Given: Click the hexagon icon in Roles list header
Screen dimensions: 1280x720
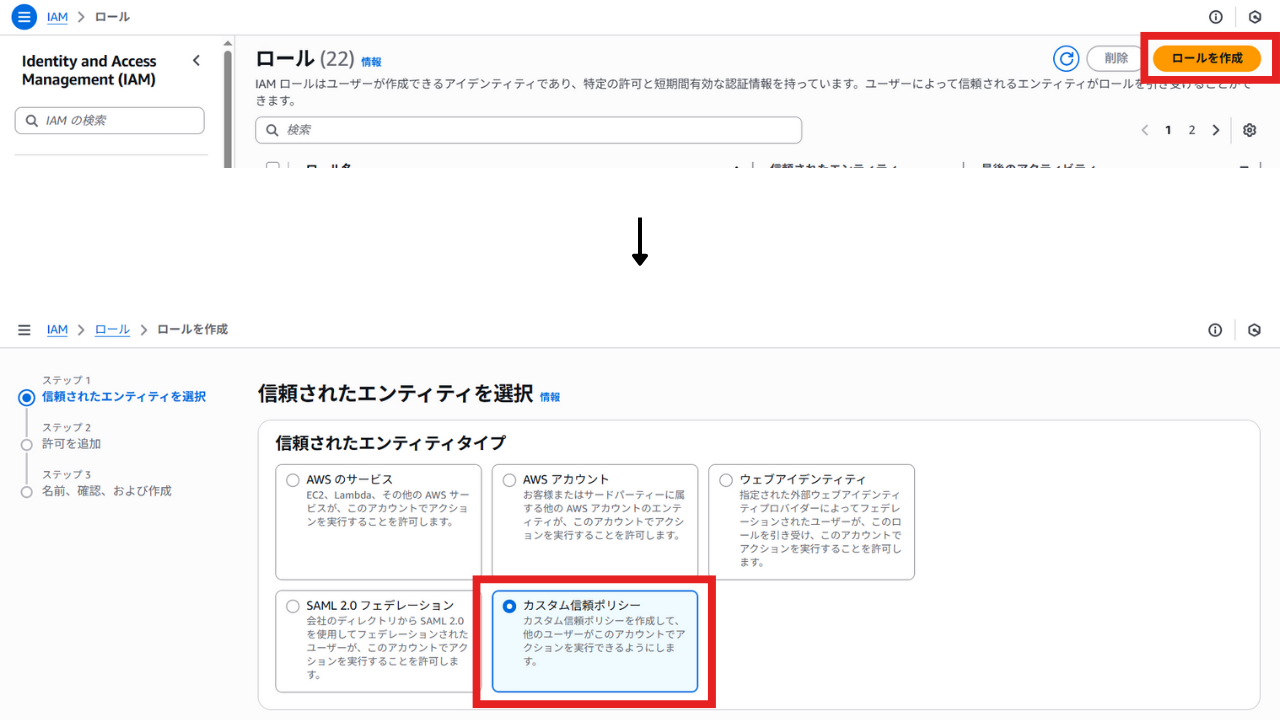Looking at the screenshot, I should pyautogui.click(x=1255, y=17).
